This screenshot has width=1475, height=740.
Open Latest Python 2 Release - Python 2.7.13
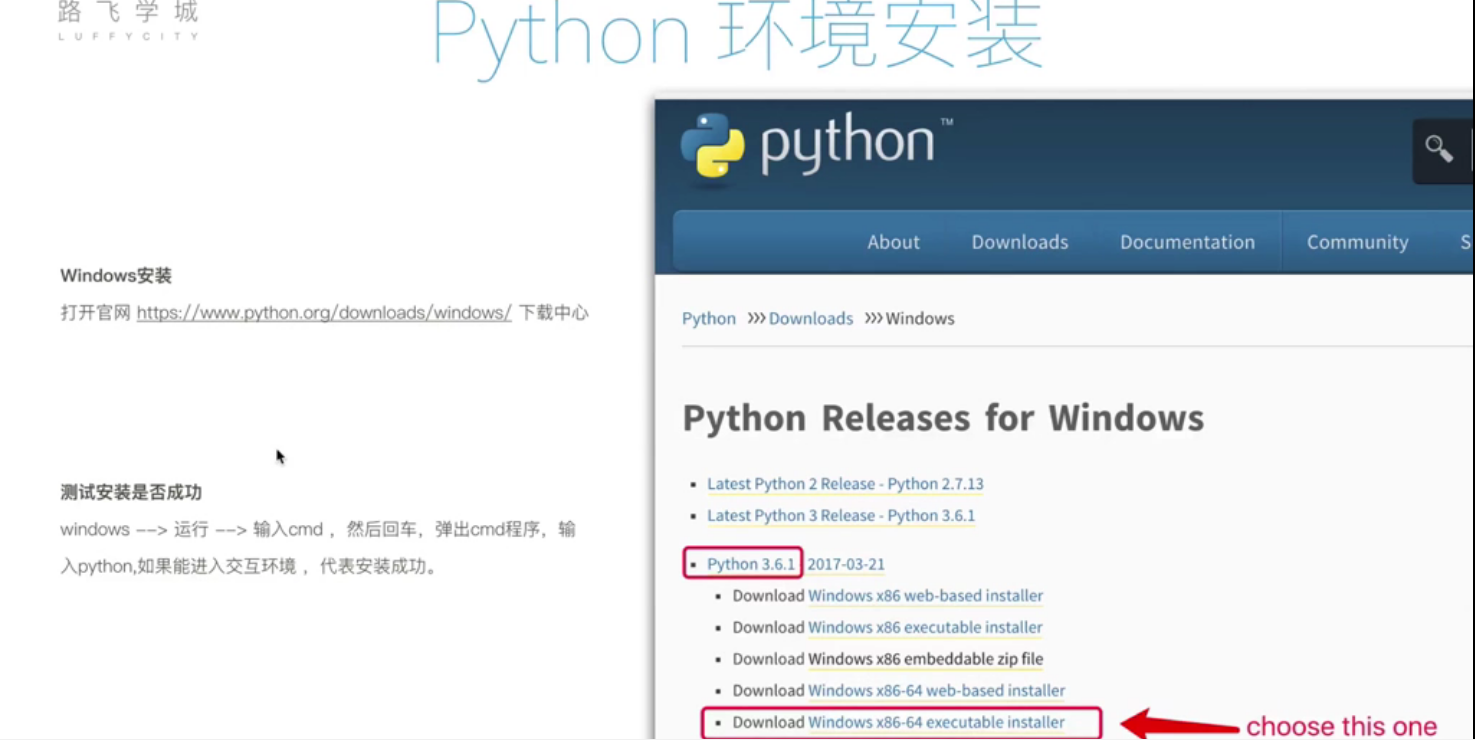coord(845,484)
